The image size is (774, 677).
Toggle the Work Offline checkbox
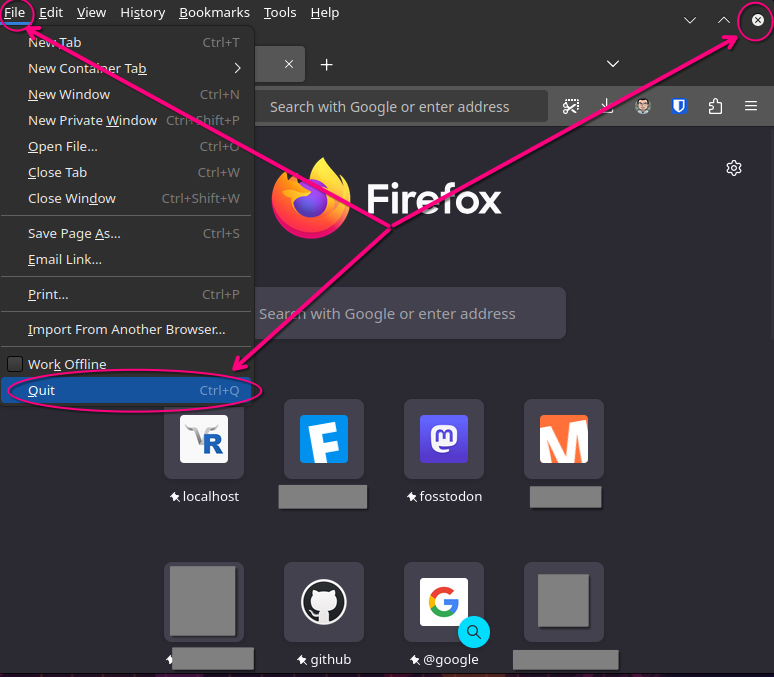15,364
